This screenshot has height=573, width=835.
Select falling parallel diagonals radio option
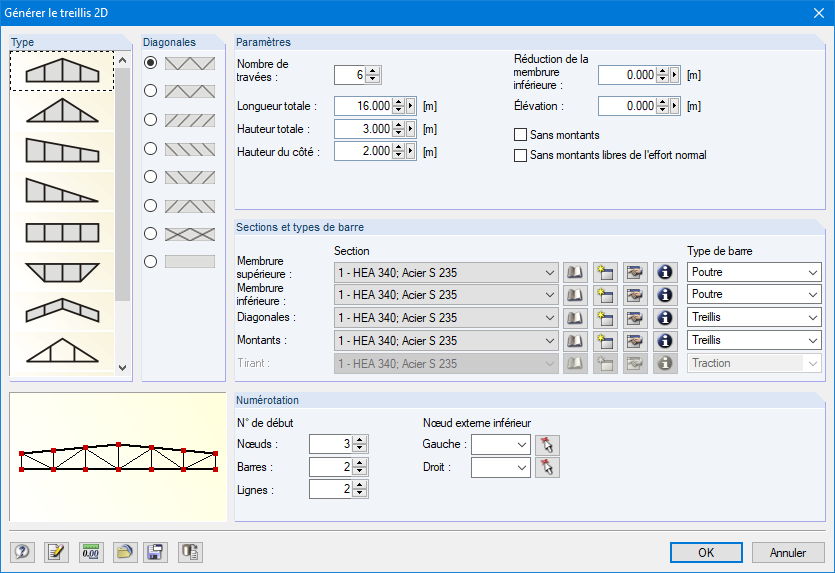tap(151, 149)
